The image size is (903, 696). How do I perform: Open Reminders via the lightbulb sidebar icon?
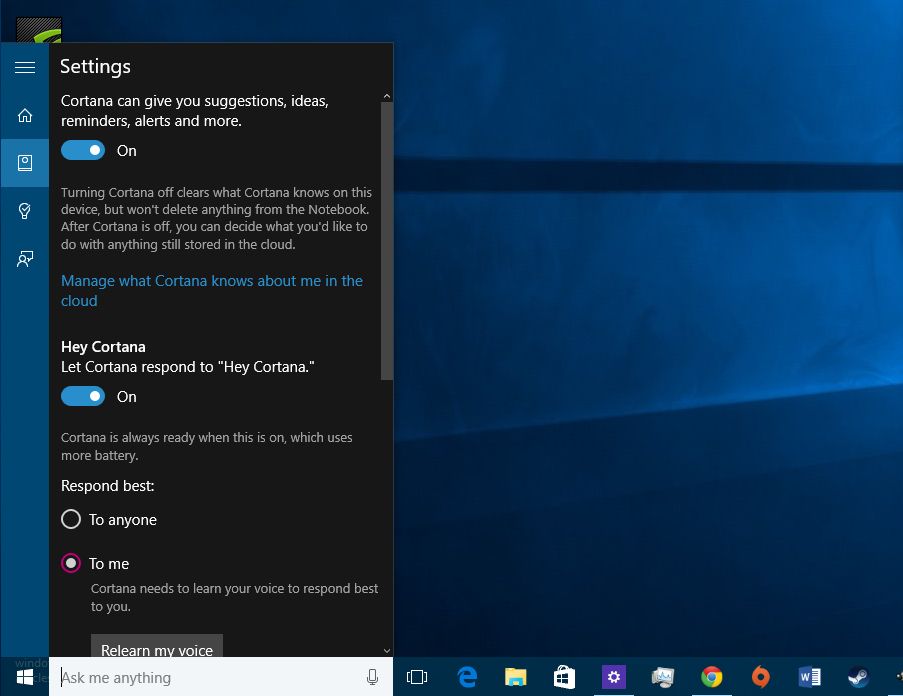(24, 211)
